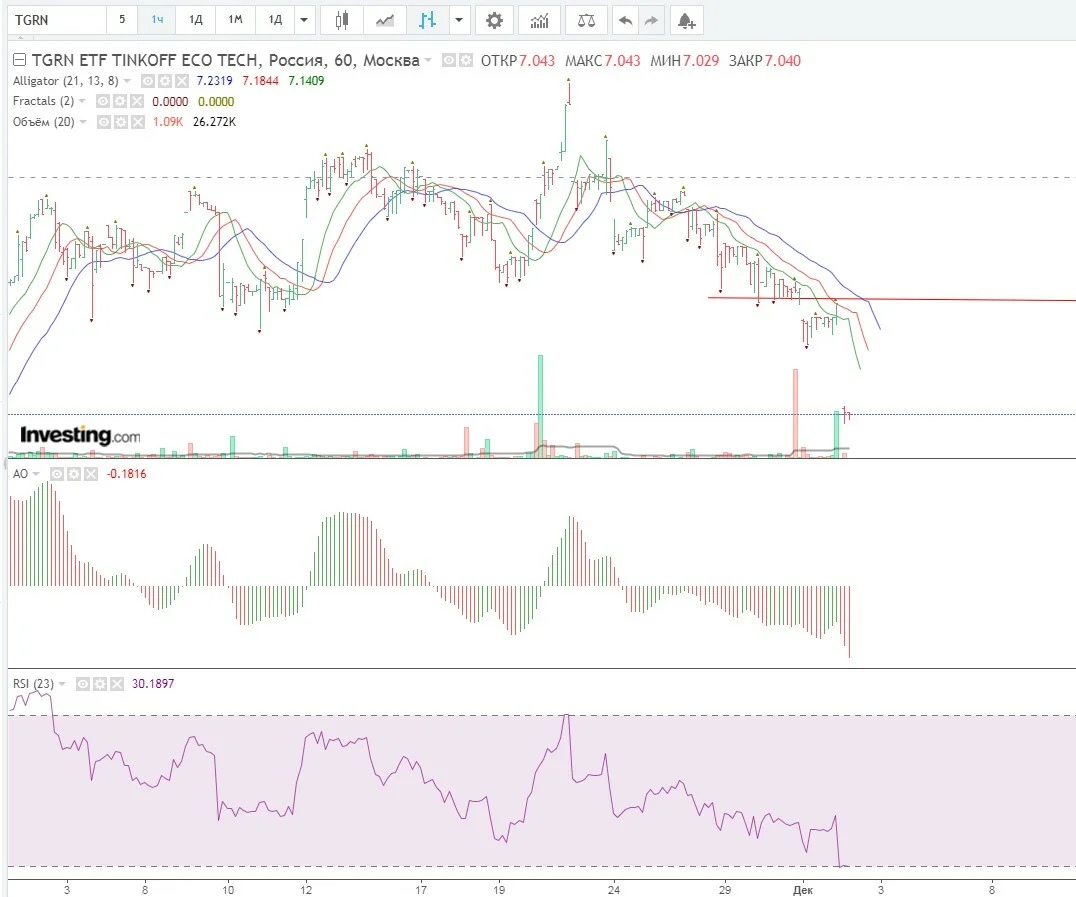Remove the Fractals indicator
Viewport: 1076px width, 897px height.
pyautogui.click(x=137, y=102)
